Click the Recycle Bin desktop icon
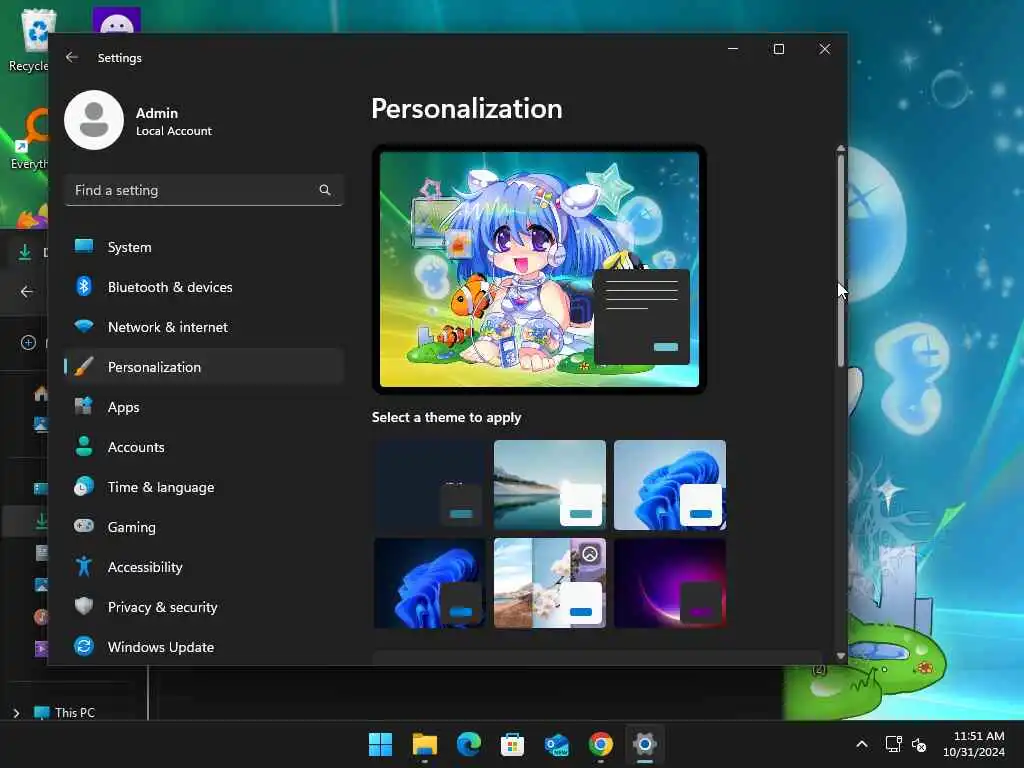This screenshot has height=768, width=1024. (x=28, y=40)
